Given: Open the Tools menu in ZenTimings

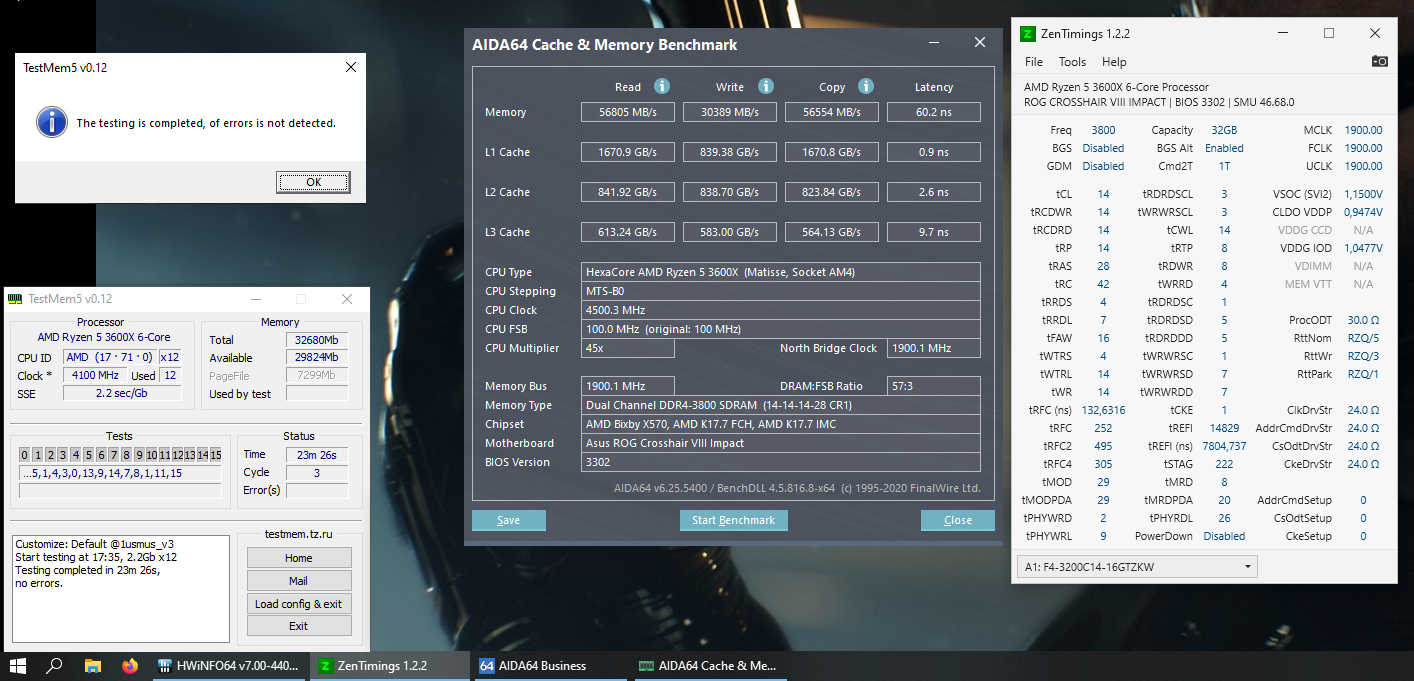Looking at the screenshot, I should point(1072,62).
